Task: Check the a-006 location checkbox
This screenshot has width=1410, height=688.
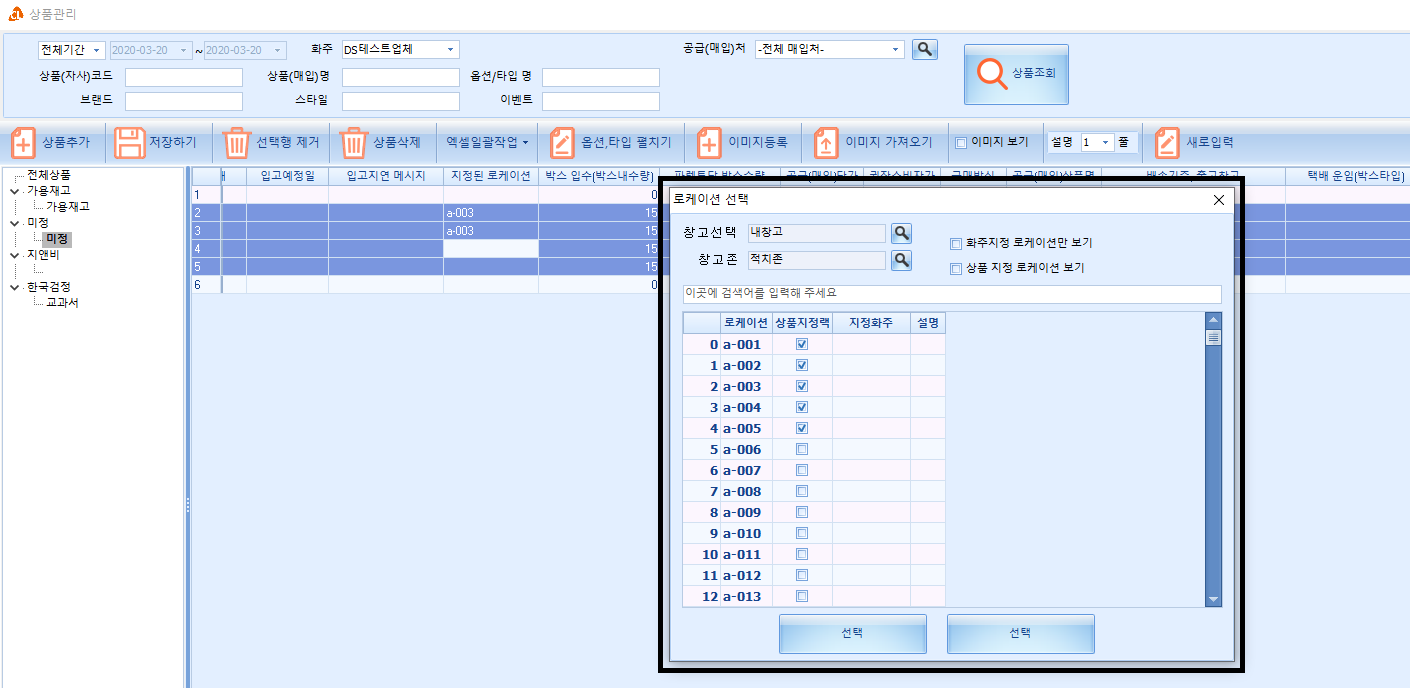Action: 801,449
